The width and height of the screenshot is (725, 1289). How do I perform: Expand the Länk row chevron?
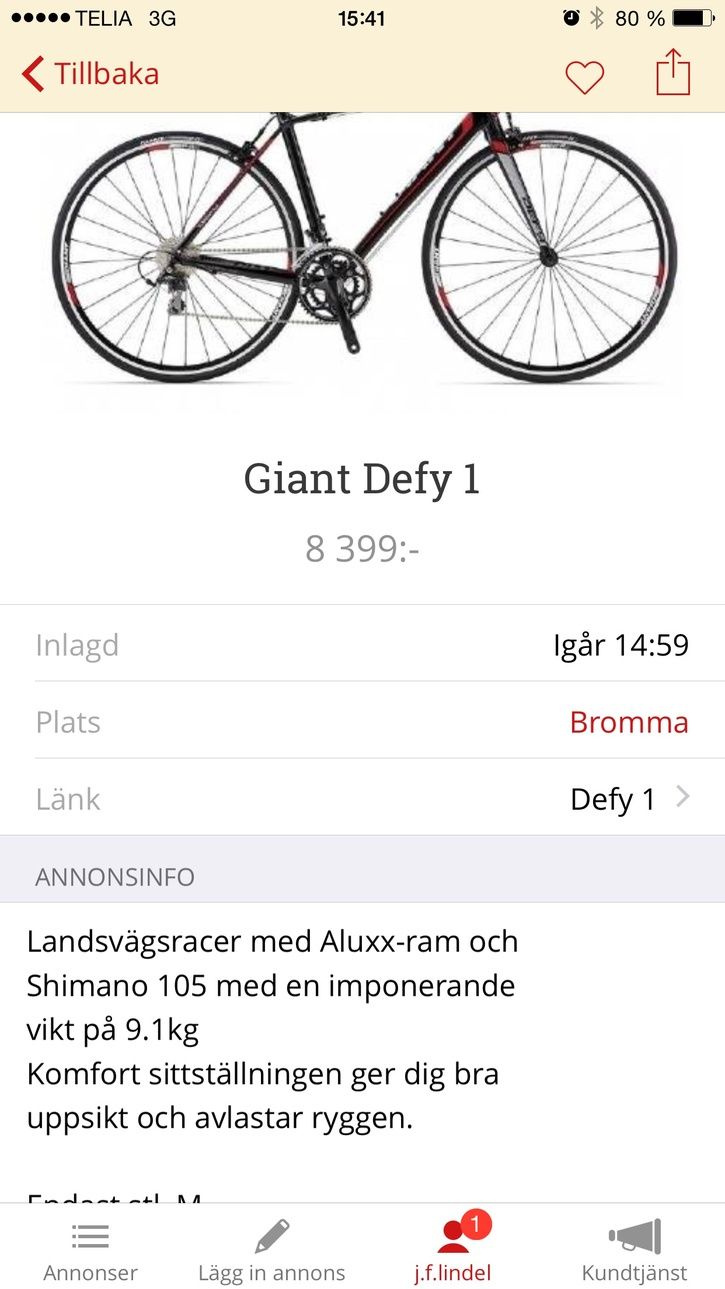(683, 797)
